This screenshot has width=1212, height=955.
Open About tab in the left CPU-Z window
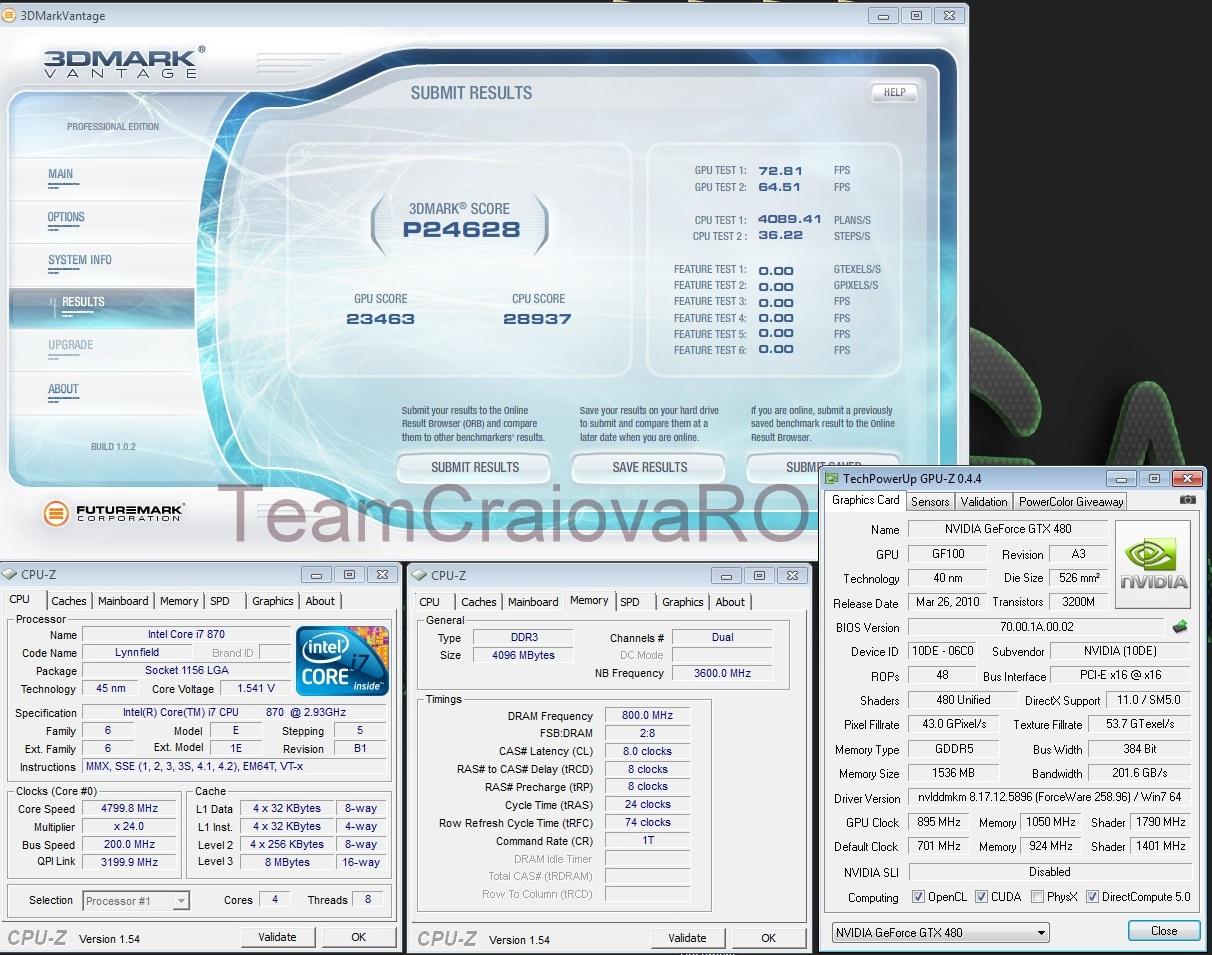[320, 601]
